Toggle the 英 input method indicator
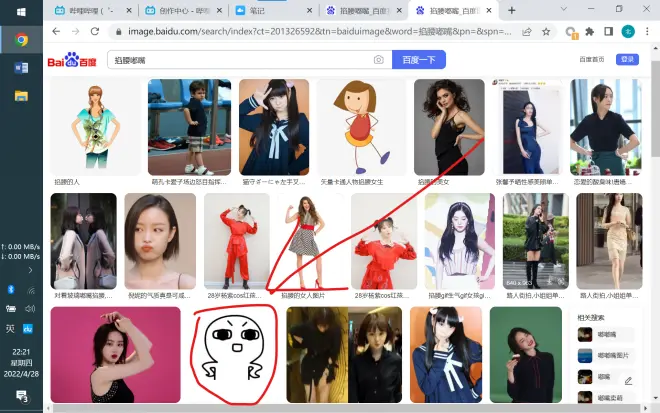 coord(11,328)
